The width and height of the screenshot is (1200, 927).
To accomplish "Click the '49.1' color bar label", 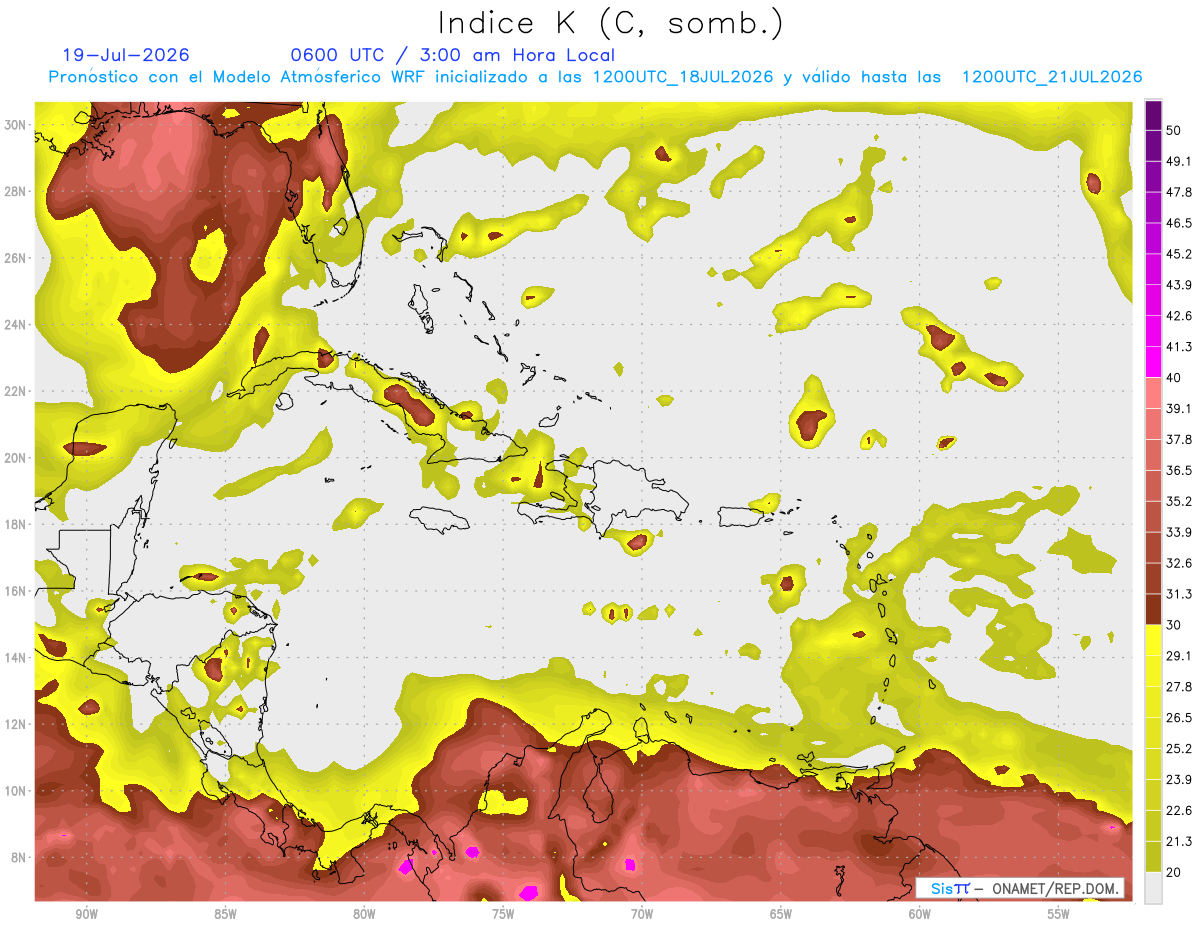I will point(1178,161).
